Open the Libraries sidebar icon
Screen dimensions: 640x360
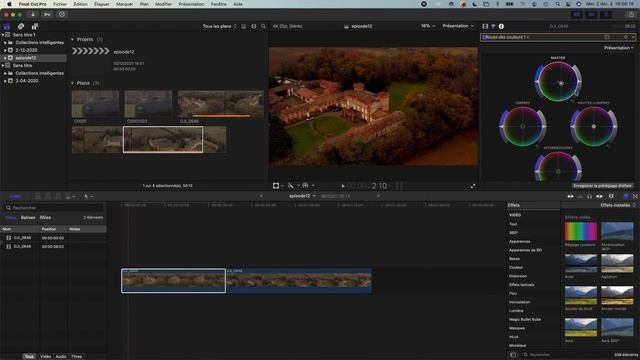pos(7,26)
